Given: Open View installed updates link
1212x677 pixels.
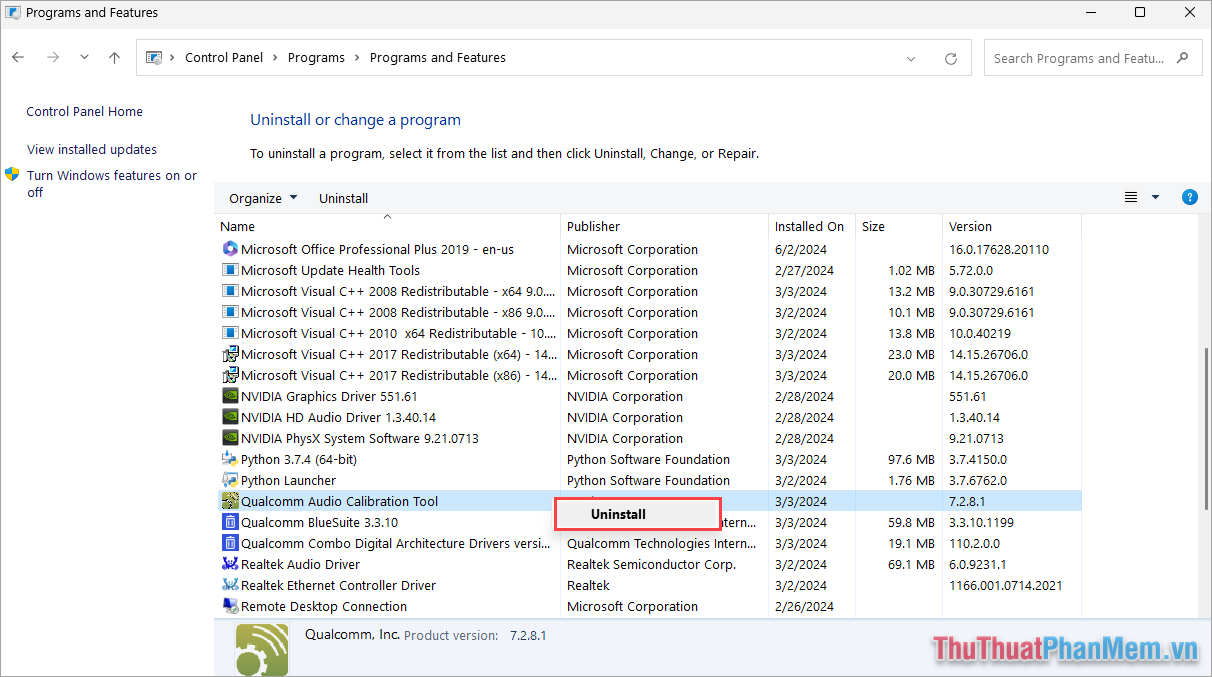Looking at the screenshot, I should [x=92, y=150].
